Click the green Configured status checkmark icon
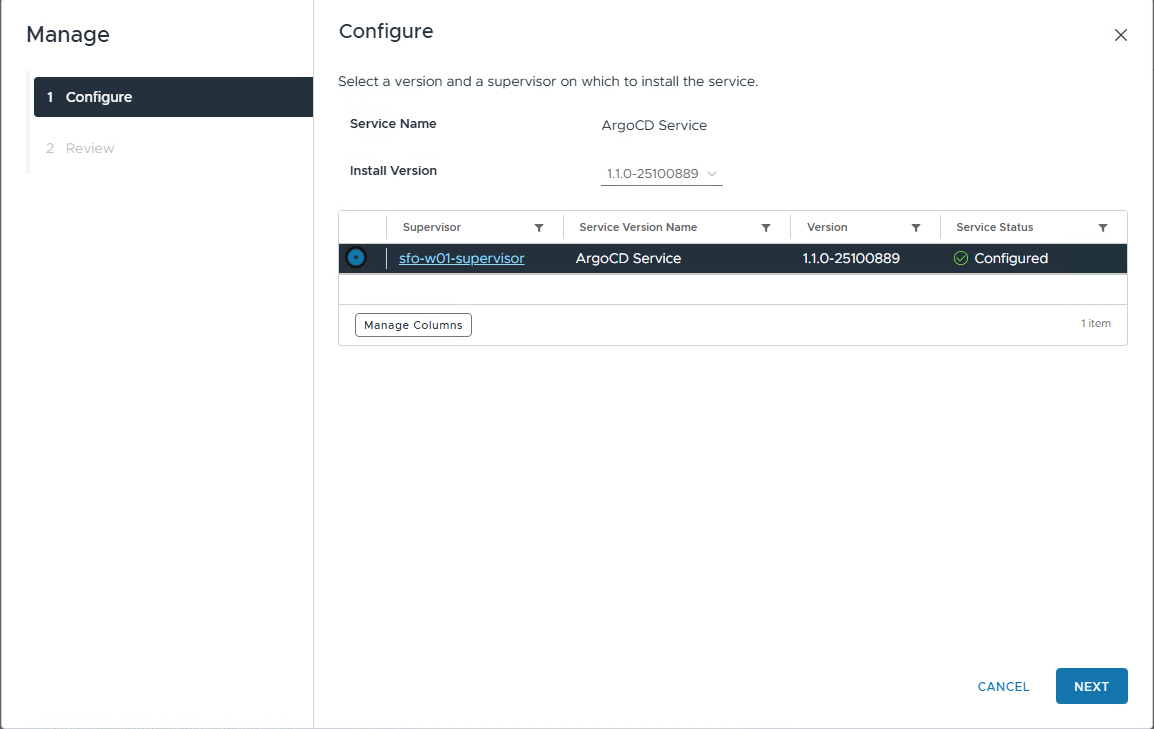 click(961, 258)
